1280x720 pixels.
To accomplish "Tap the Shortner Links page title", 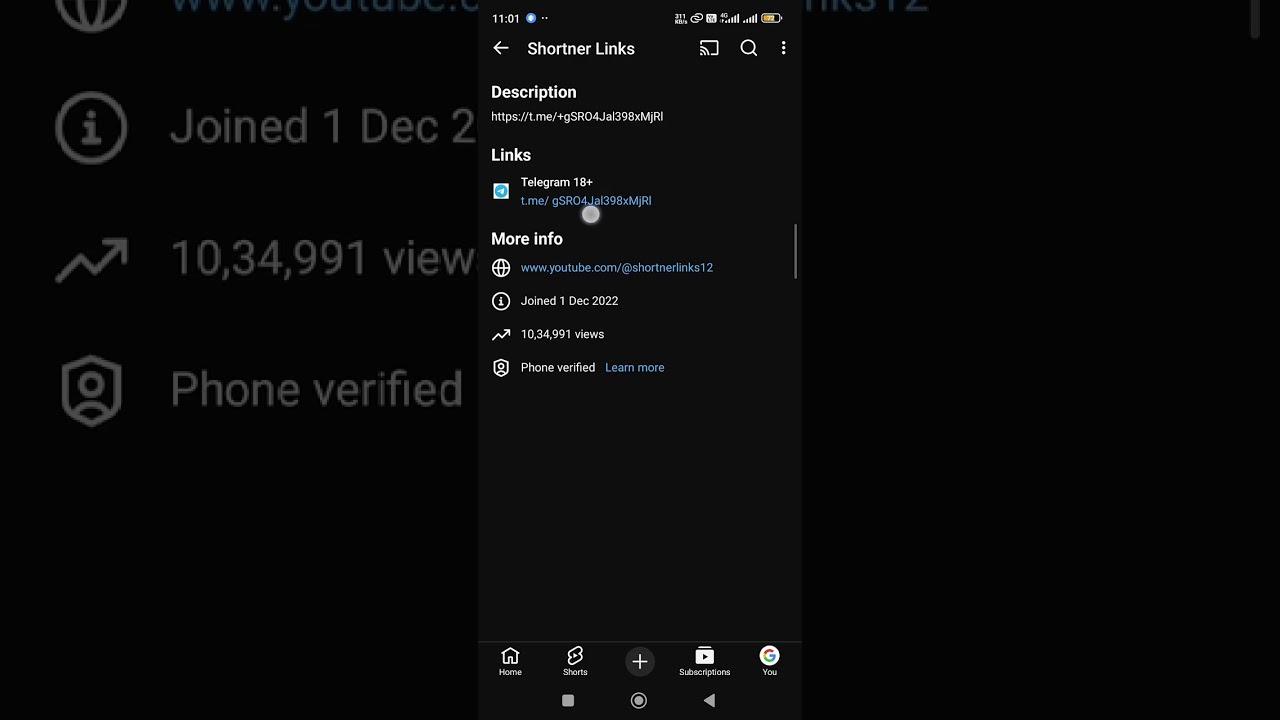I will pos(581,48).
